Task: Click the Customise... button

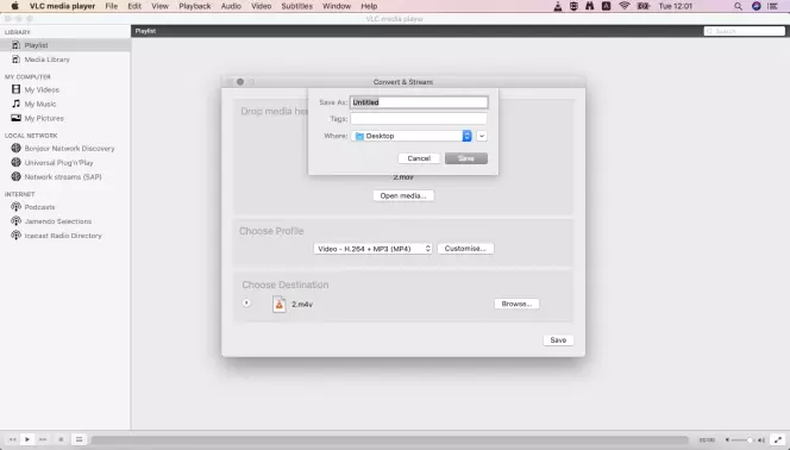Action: [465, 248]
